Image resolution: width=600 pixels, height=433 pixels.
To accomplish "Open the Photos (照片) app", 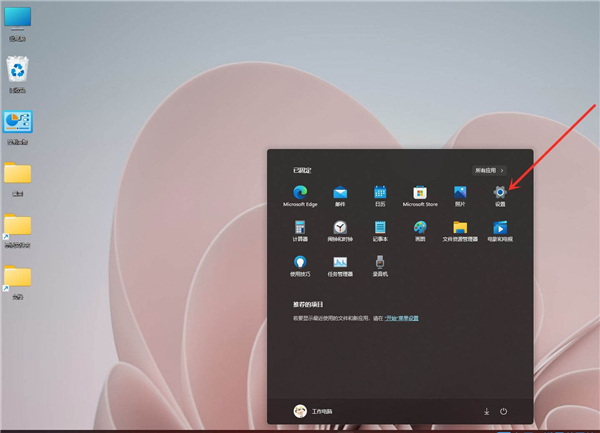I will (460, 196).
